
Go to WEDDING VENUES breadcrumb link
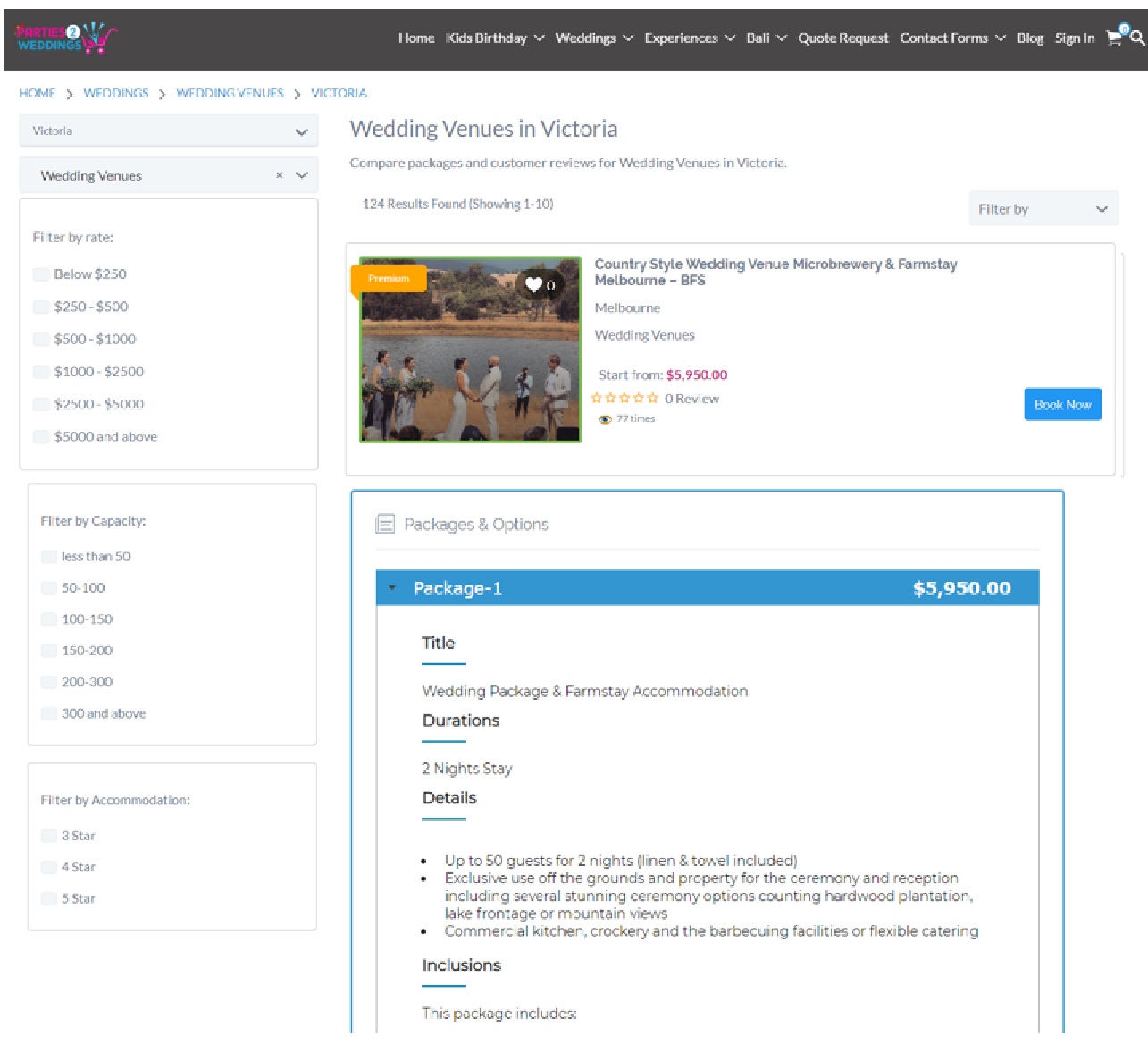click(230, 93)
